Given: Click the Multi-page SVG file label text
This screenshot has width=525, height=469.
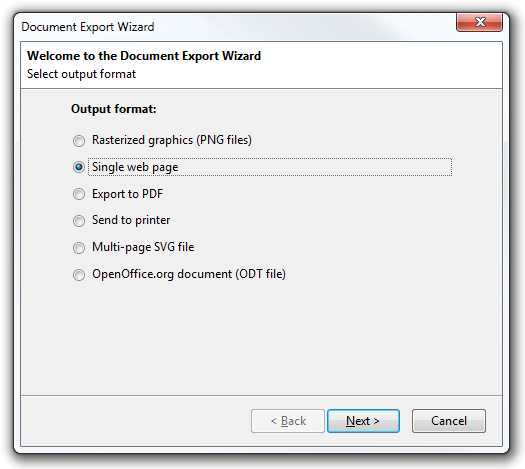Looking at the screenshot, I should pyautogui.click(x=143, y=247).
